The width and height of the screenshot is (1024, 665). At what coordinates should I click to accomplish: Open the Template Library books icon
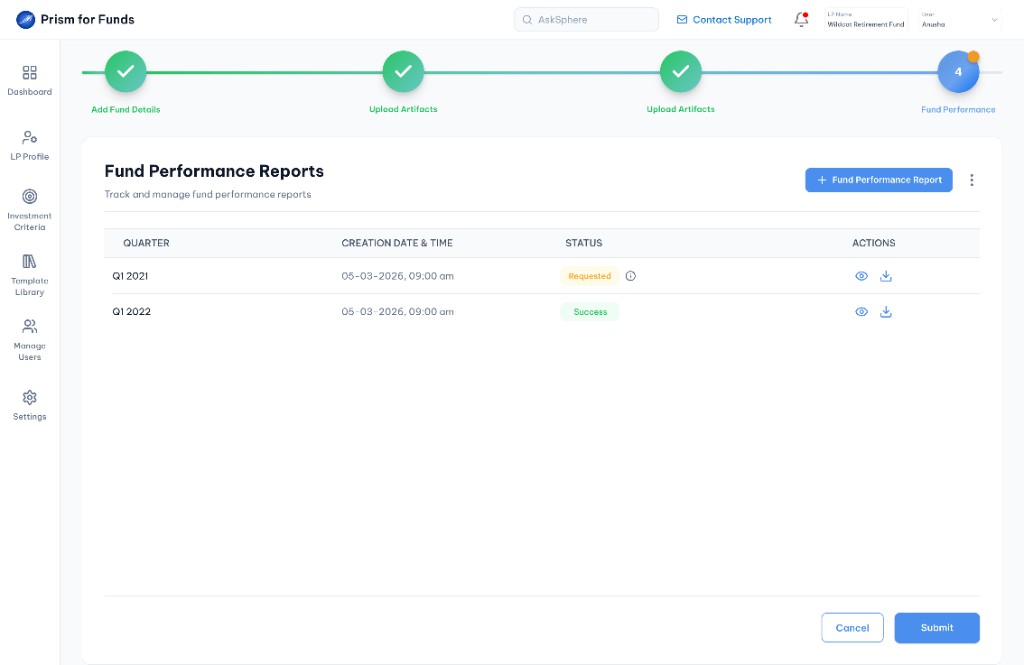29,261
